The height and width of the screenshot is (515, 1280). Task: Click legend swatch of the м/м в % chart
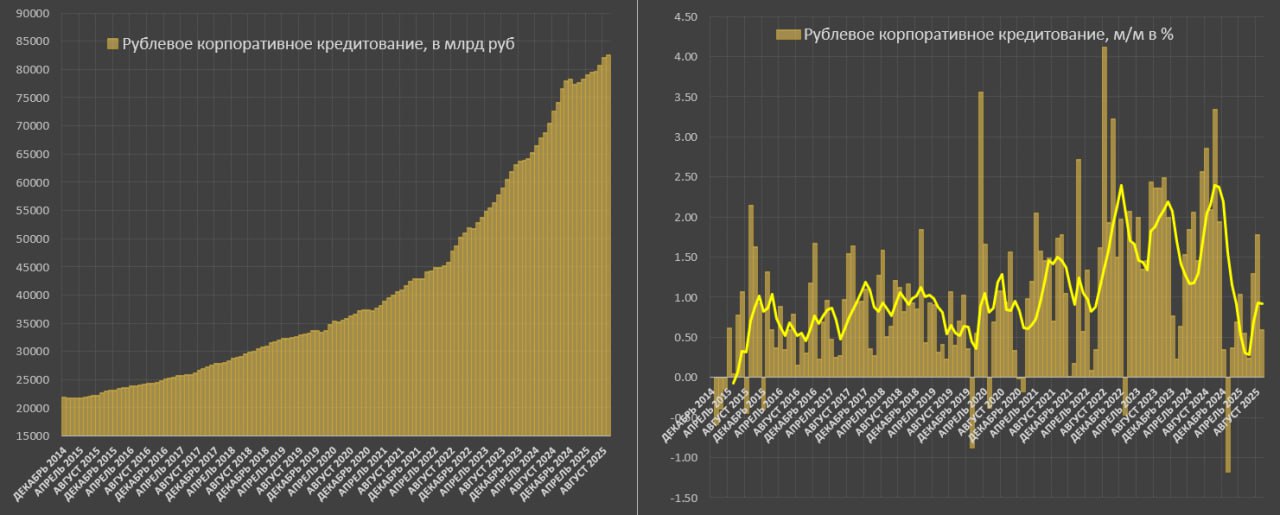tap(789, 35)
